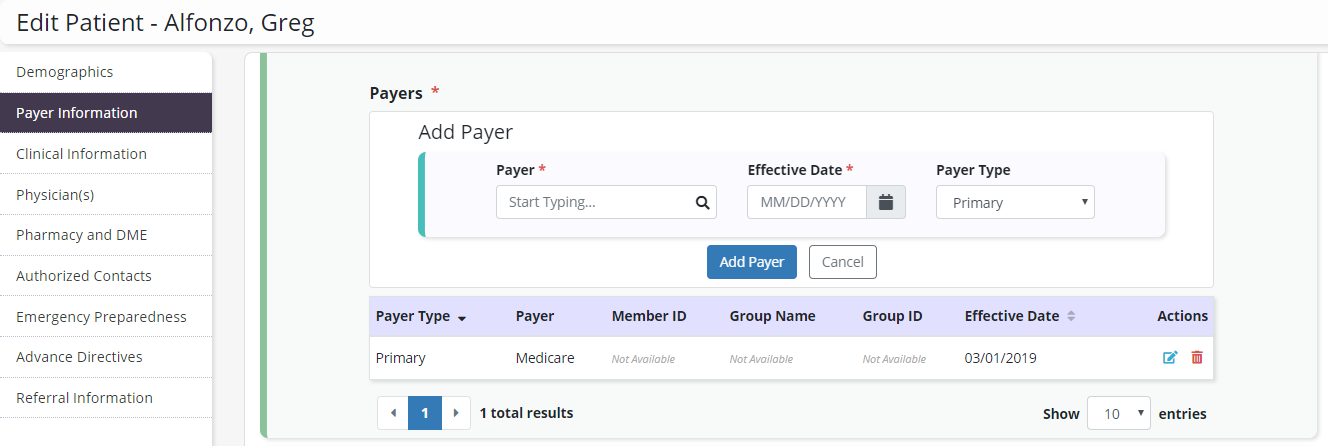The height and width of the screenshot is (446, 1328).
Task: Select Pharmacy and DME in sidebar
Action: pos(79,235)
